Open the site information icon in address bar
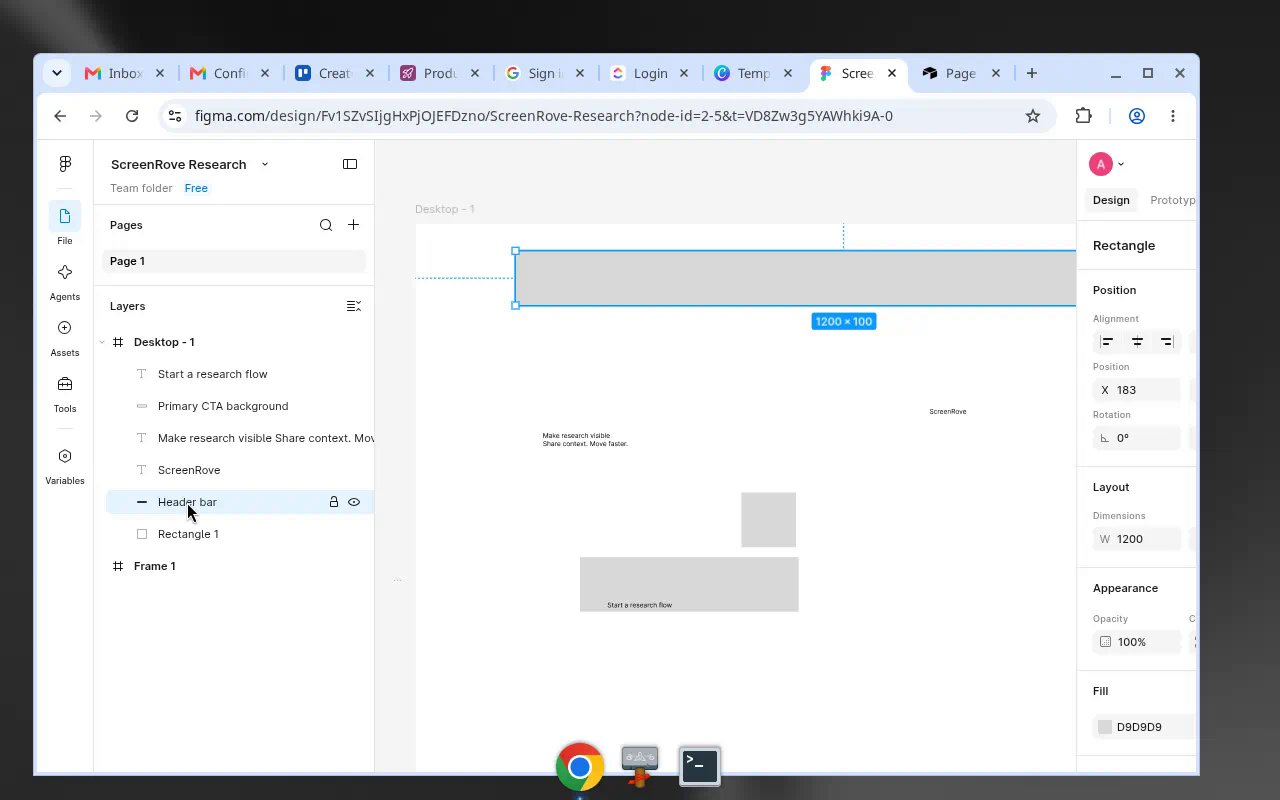 pos(175,116)
